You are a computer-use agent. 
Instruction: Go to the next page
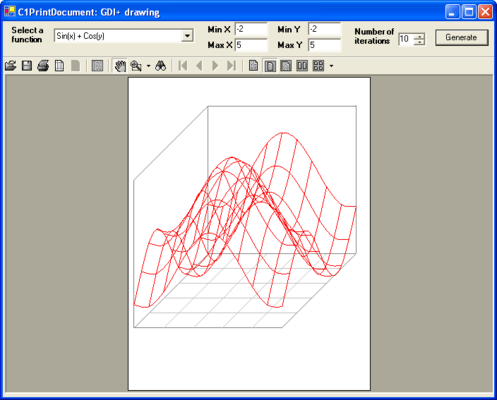click(215, 66)
